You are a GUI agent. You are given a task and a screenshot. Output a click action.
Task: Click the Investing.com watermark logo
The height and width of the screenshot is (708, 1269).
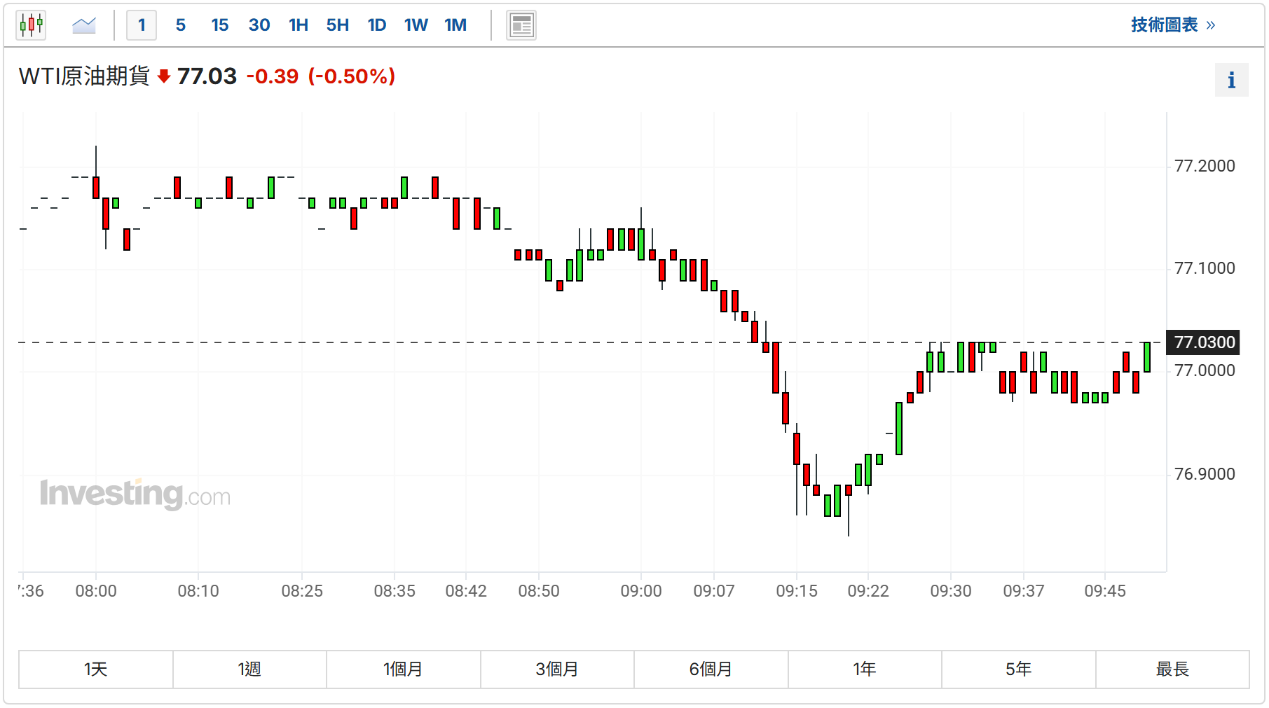[x=135, y=494]
